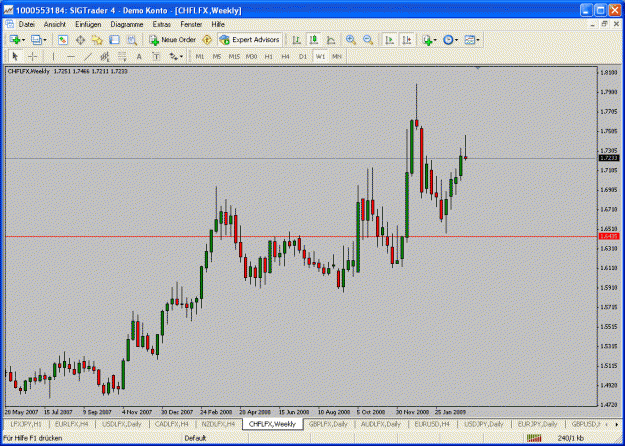Select the trendline drawing tool

[88, 57]
